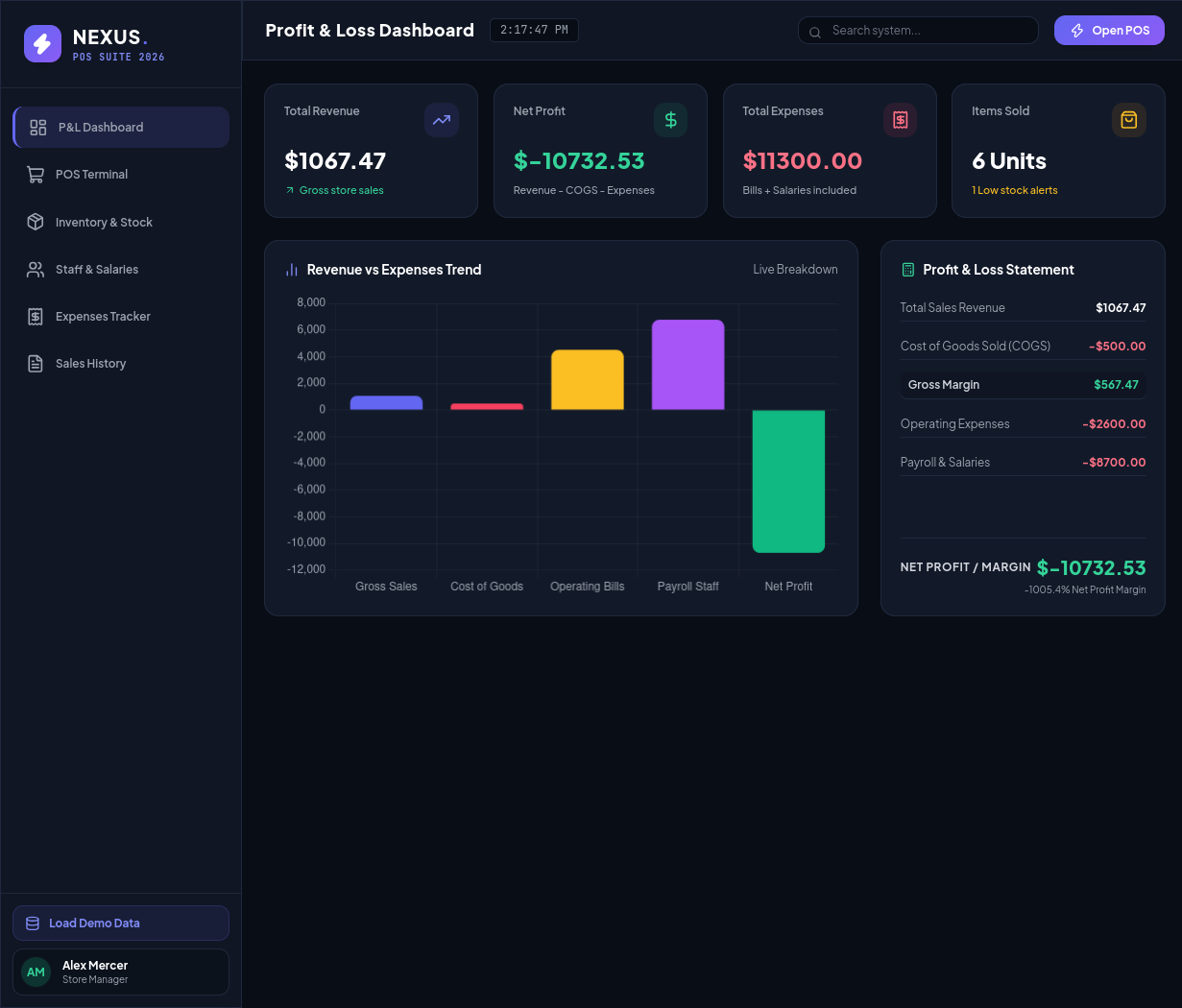
Task: Click the -$500.00 COGS amount
Action: point(1118,347)
